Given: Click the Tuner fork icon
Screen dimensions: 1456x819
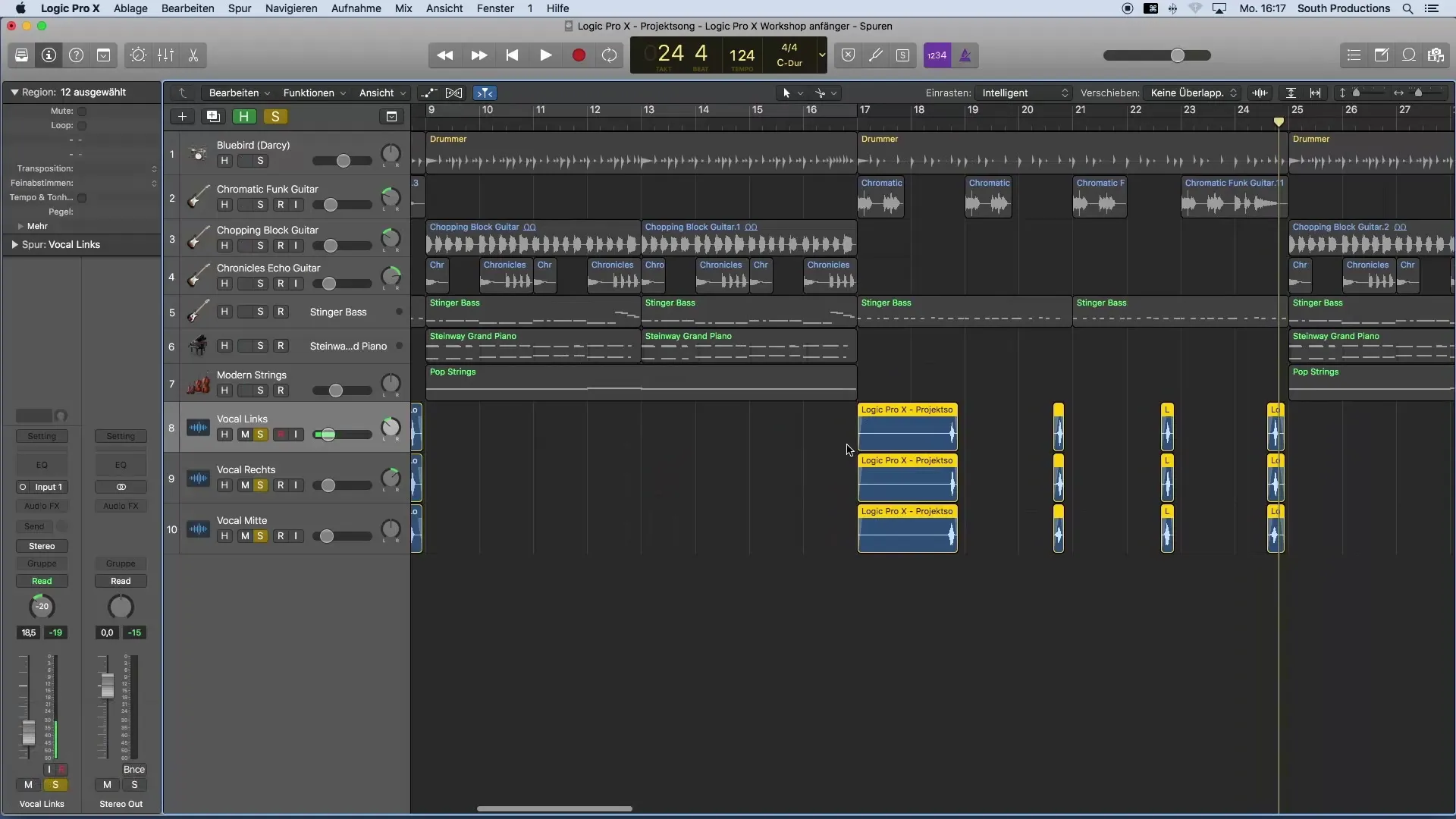Looking at the screenshot, I should tap(875, 55).
